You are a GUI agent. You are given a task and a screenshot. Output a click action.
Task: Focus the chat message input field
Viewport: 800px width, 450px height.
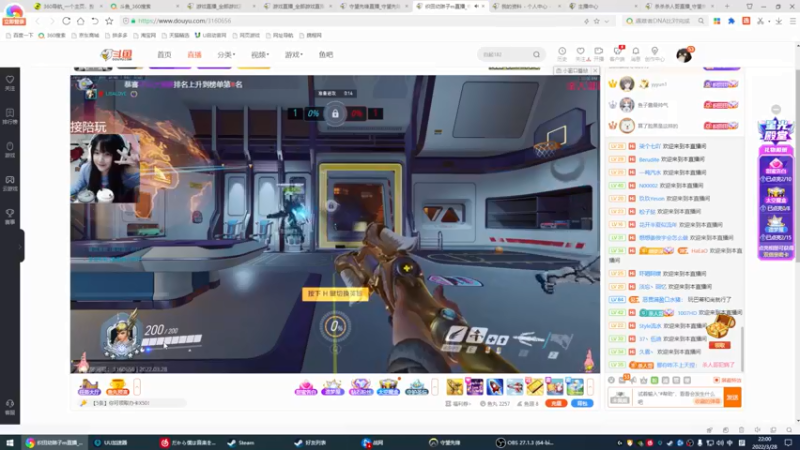678,397
